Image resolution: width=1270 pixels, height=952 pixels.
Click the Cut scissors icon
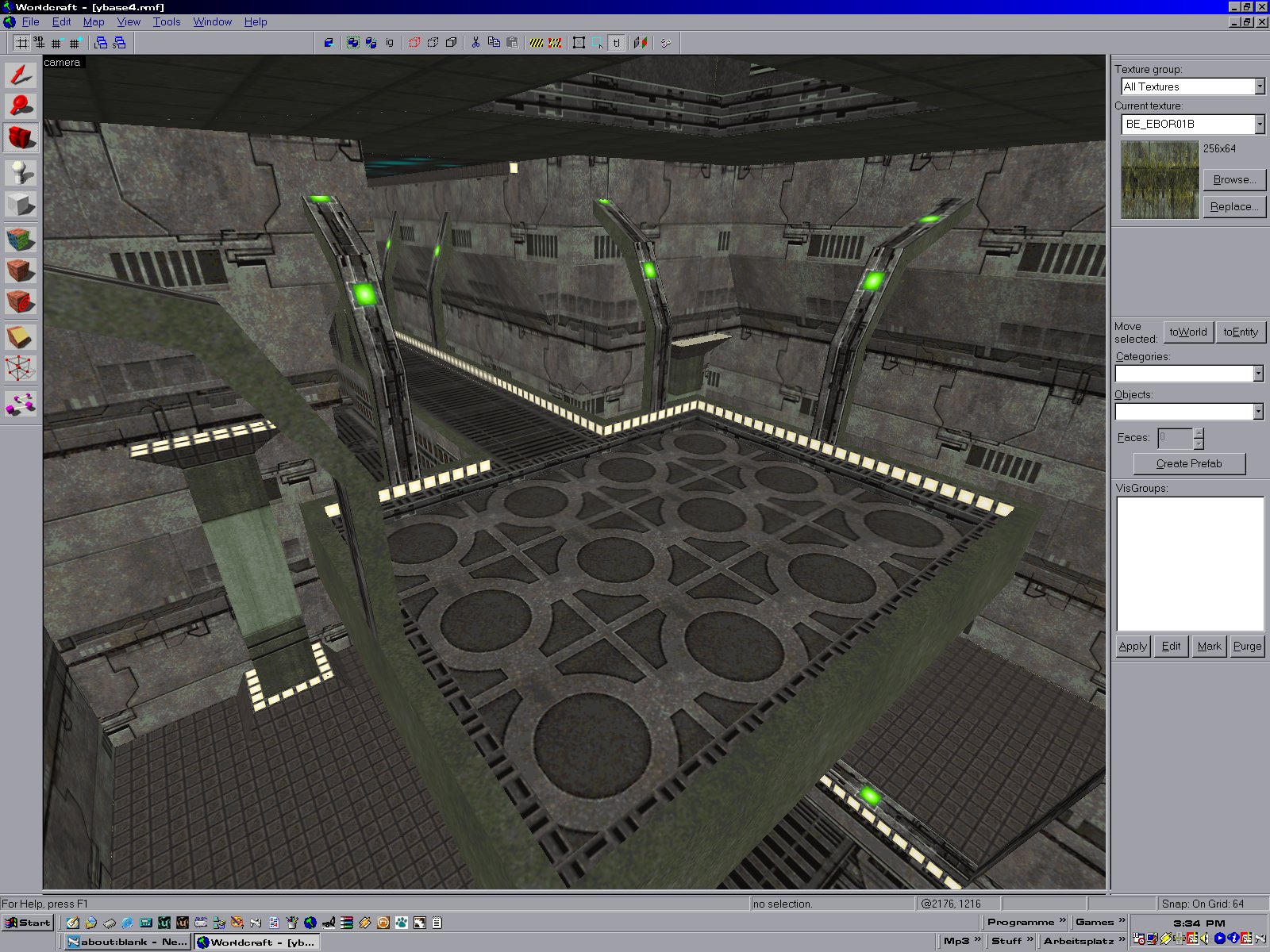(x=475, y=43)
